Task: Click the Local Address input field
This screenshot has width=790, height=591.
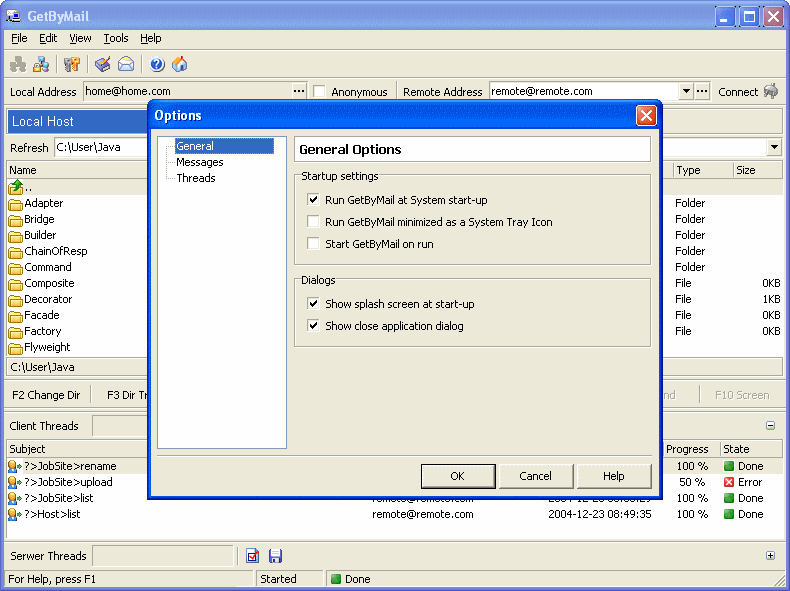Action: [188, 91]
